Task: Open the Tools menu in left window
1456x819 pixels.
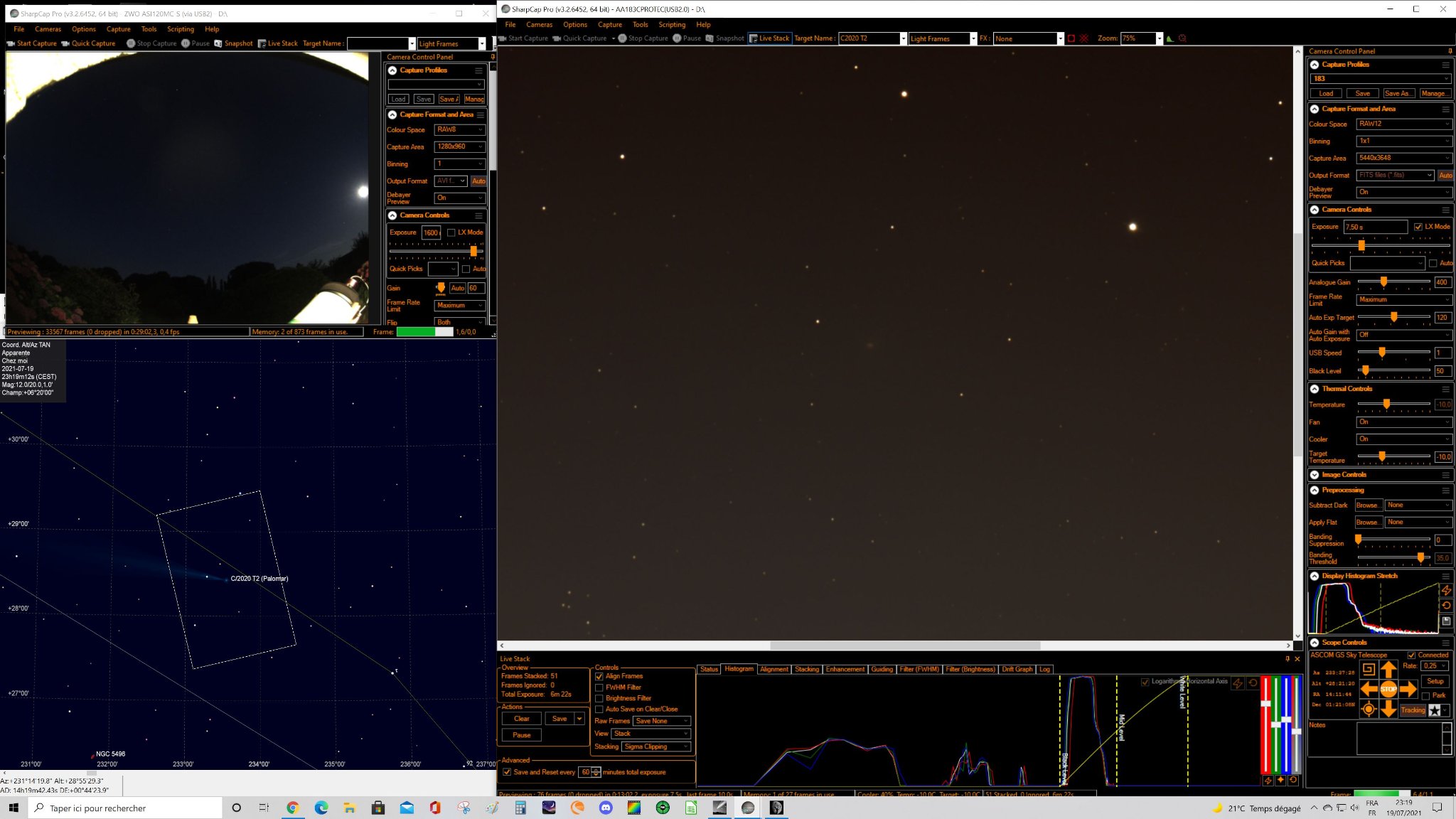Action: point(149,29)
